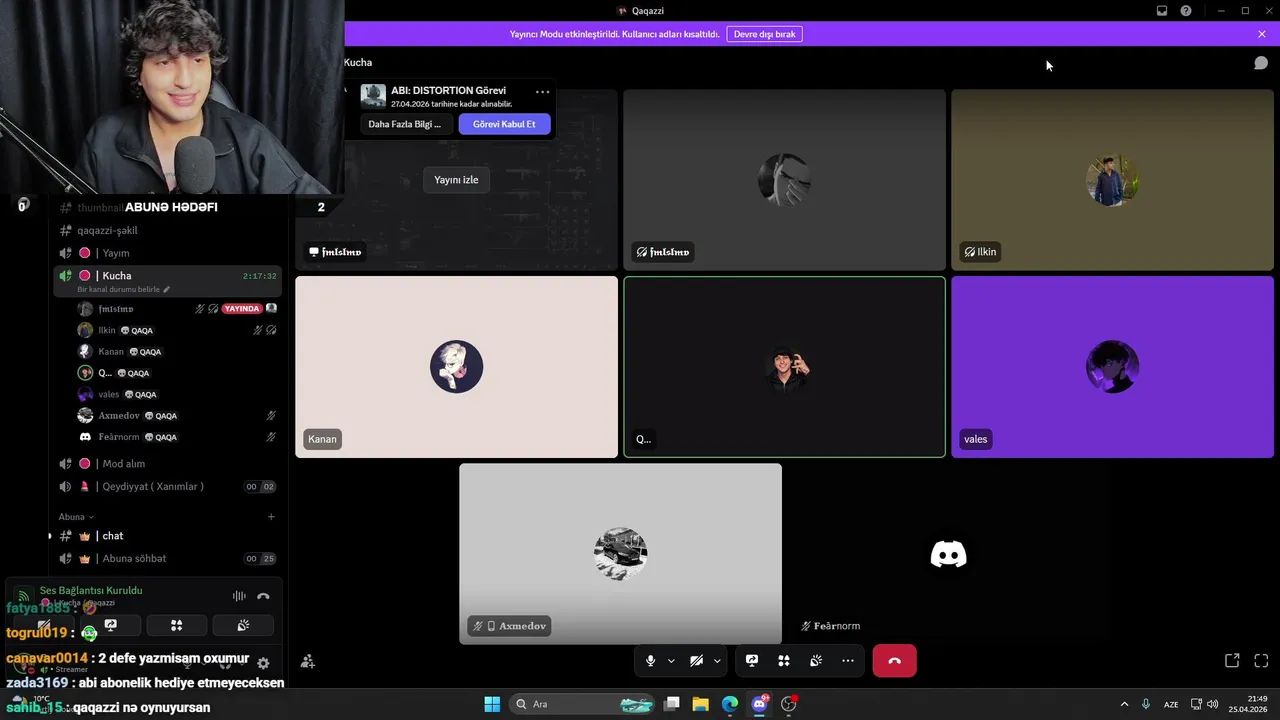The image size is (1280, 720).
Task: Open Discord help icon in title bar
Action: point(1186,11)
